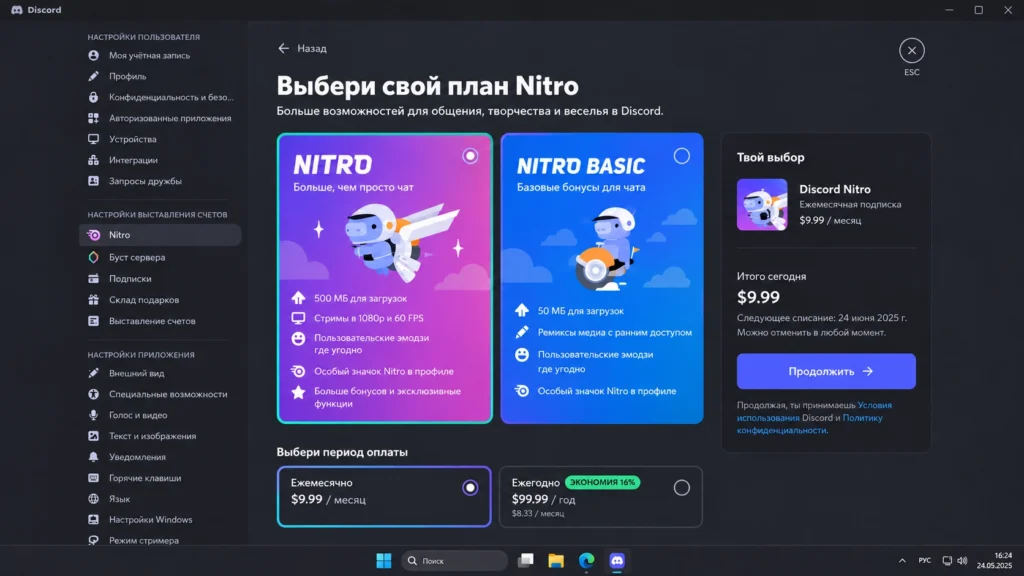Open the Политику конфиденциальности link
This screenshot has width=1024, height=576.
[809, 424]
